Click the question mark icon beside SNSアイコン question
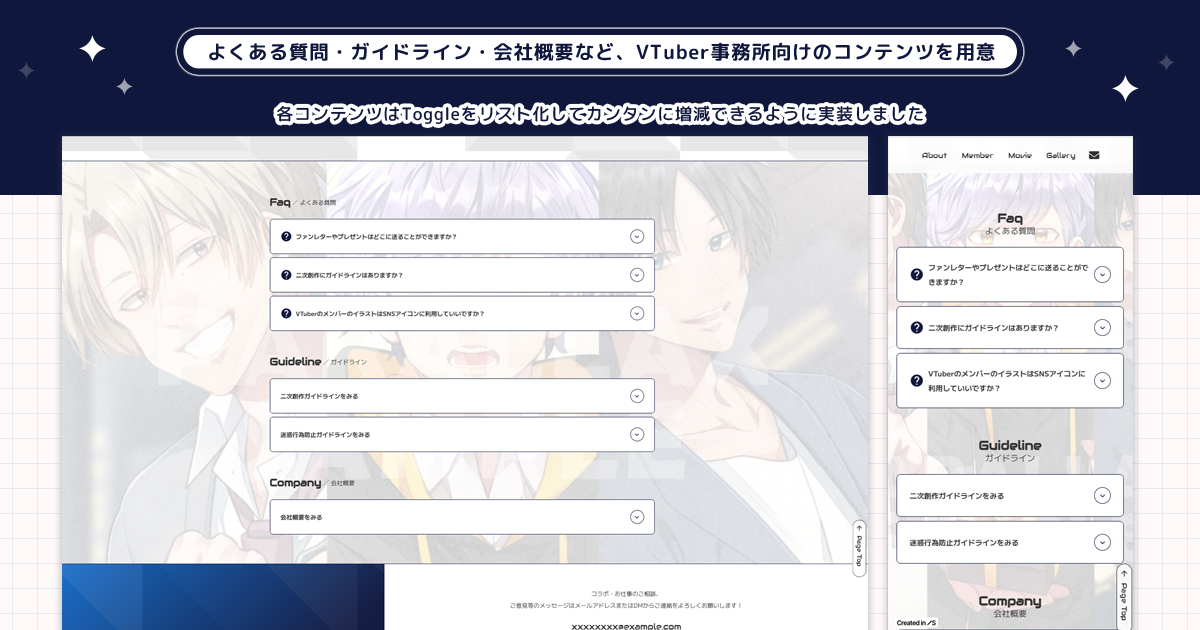1200x630 pixels. coord(284,313)
